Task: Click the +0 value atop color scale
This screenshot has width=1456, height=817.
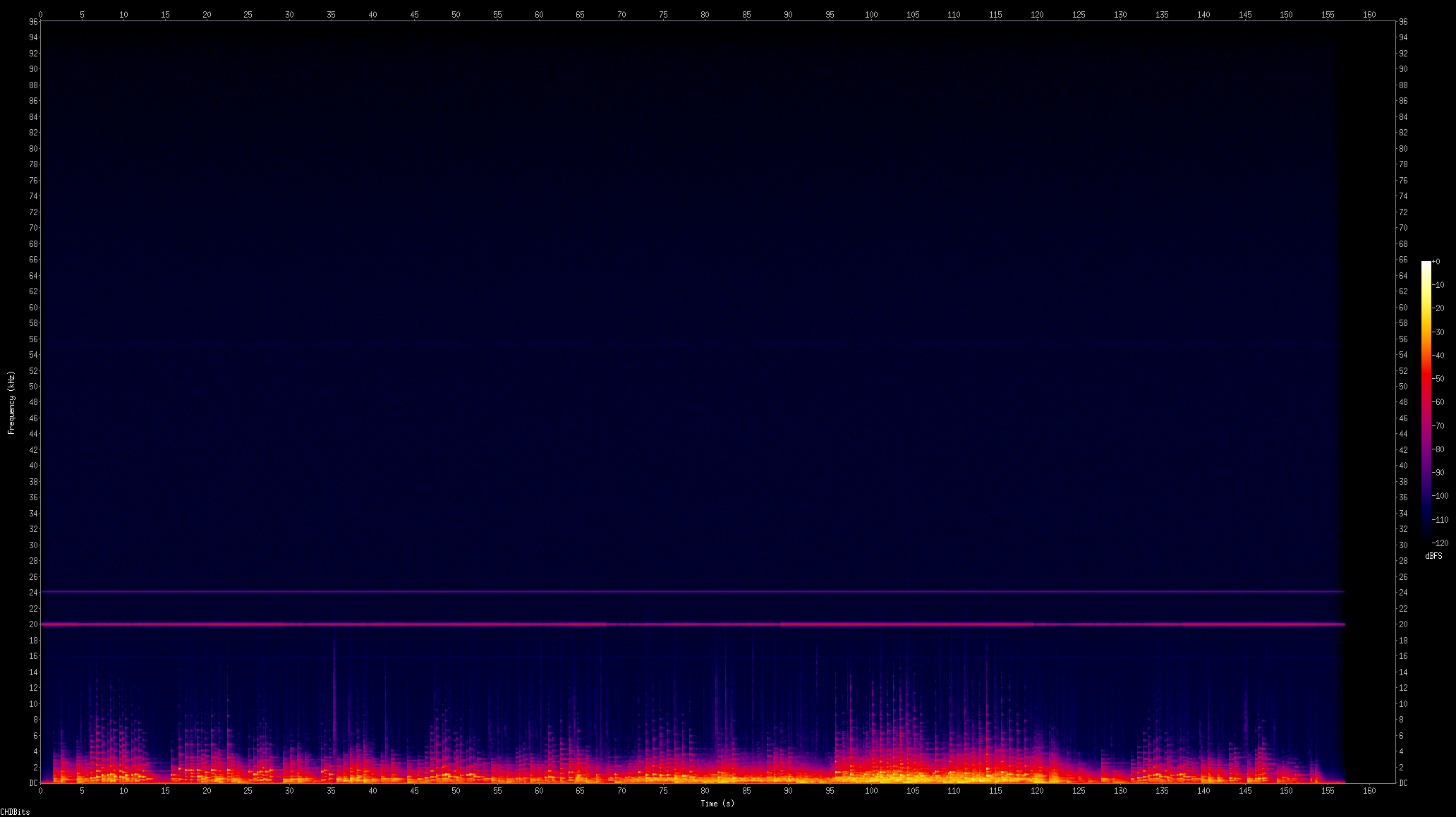Action: 1436,262
